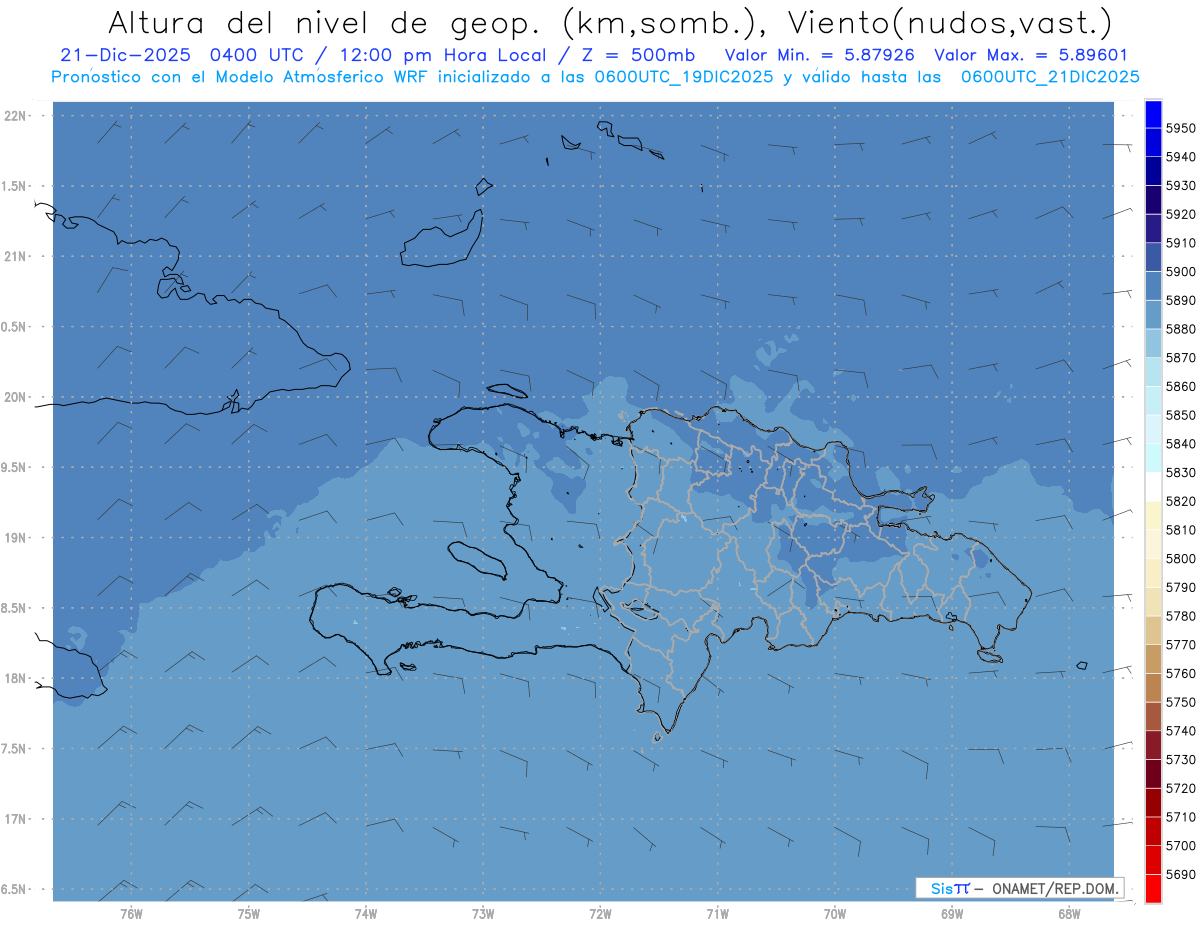Pick the swatch between 5890 and 5900
This screenshot has height=927, width=1200.
tap(1153, 286)
